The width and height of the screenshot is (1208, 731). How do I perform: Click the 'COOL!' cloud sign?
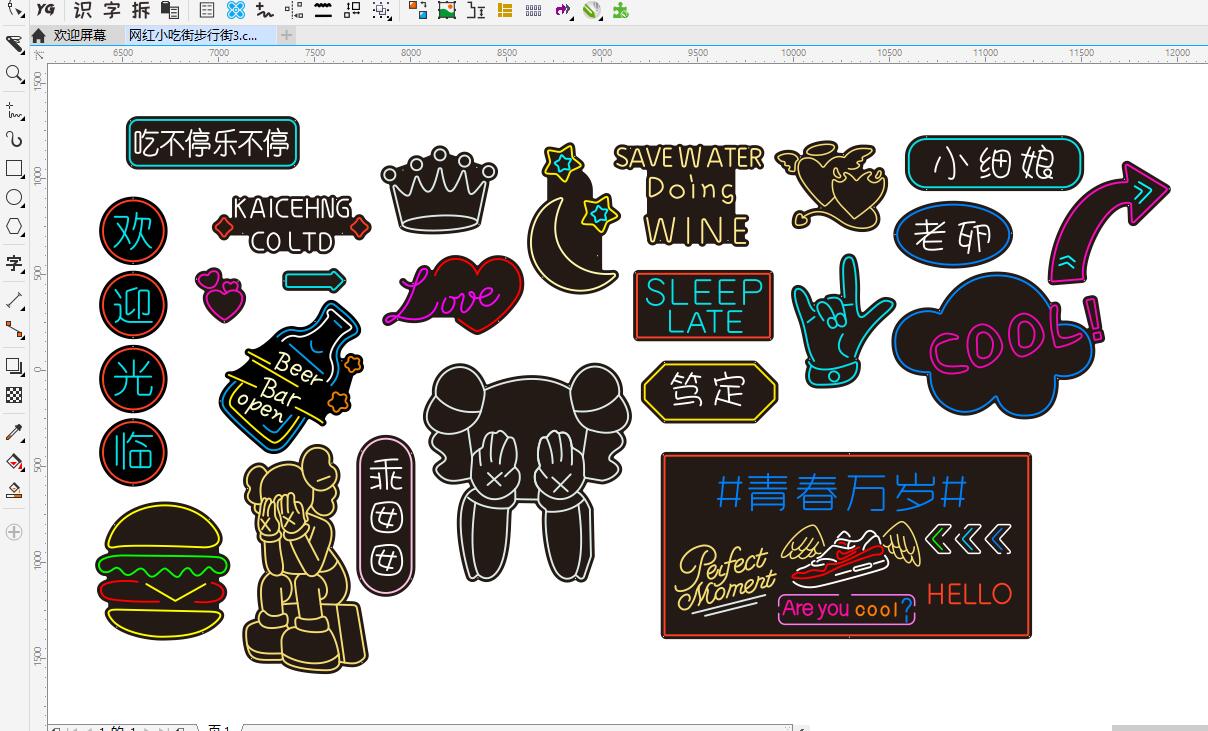coord(997,344)
